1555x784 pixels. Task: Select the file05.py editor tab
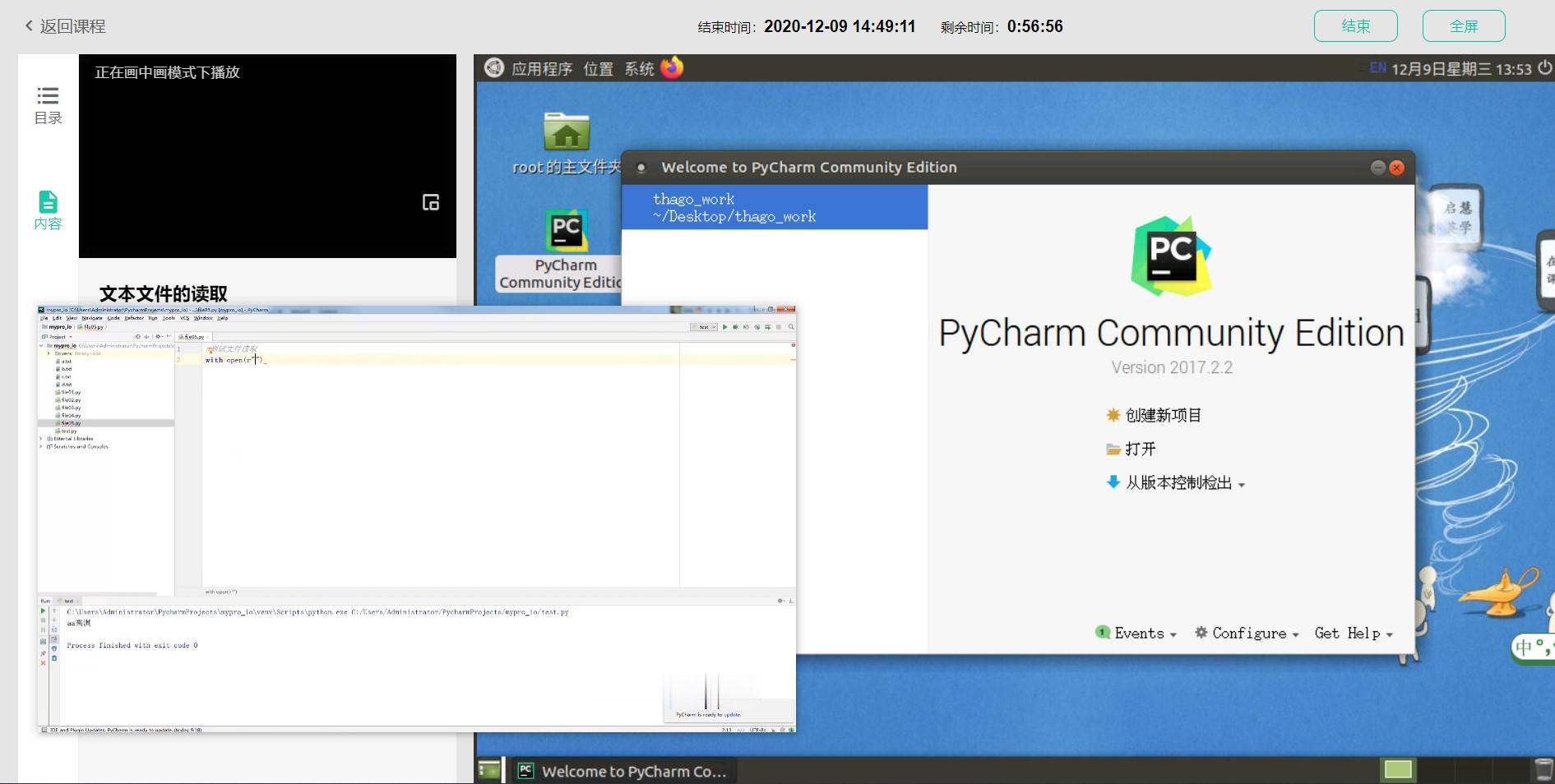(192, 337)
